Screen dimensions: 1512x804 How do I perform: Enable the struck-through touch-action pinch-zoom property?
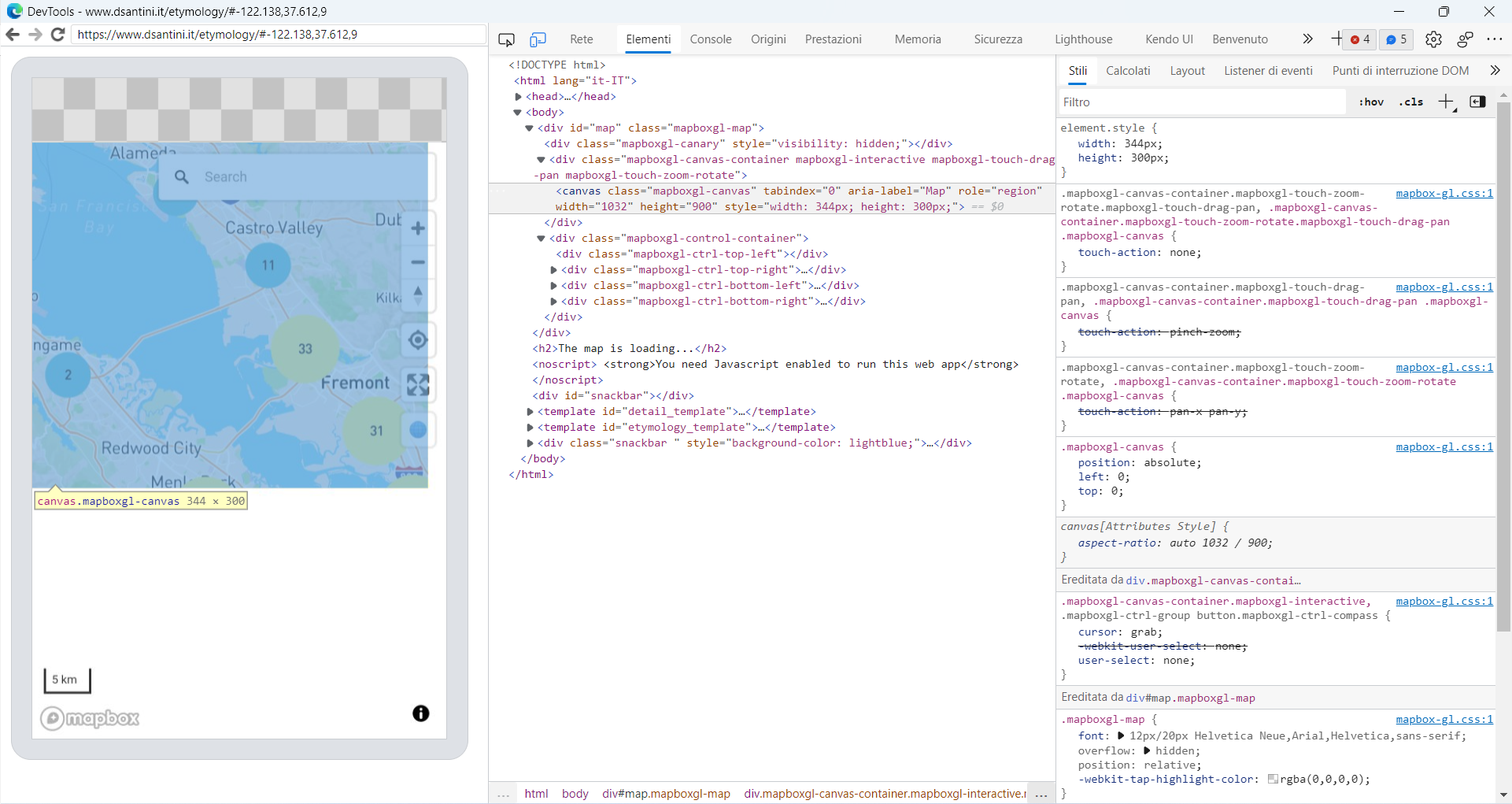(1070, 332)
